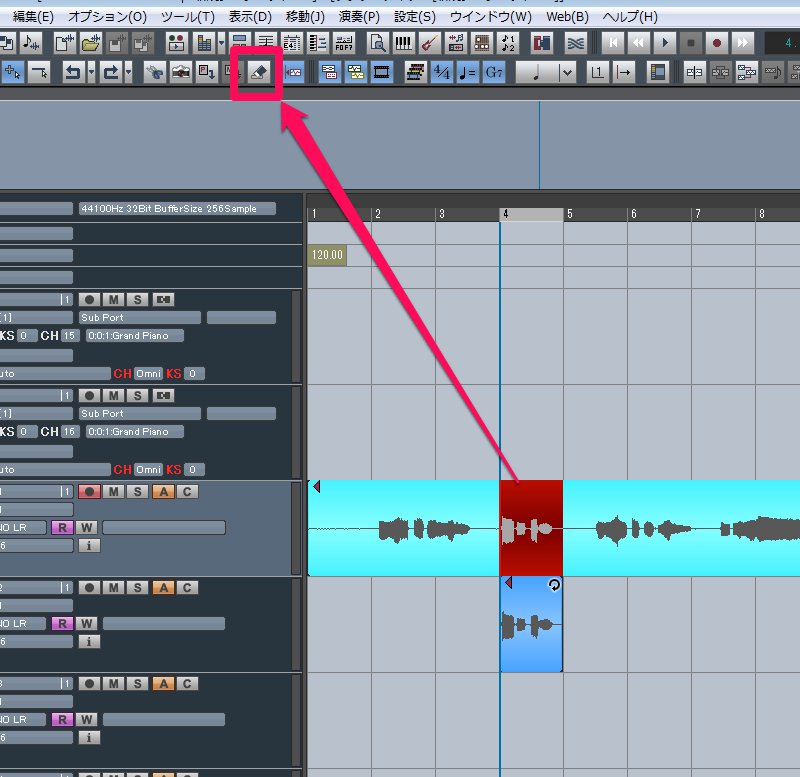Open the mixer icon dropdown arrow
This screenshot has height=777, width=800.
pyautogui.click(x=221, y=43)
